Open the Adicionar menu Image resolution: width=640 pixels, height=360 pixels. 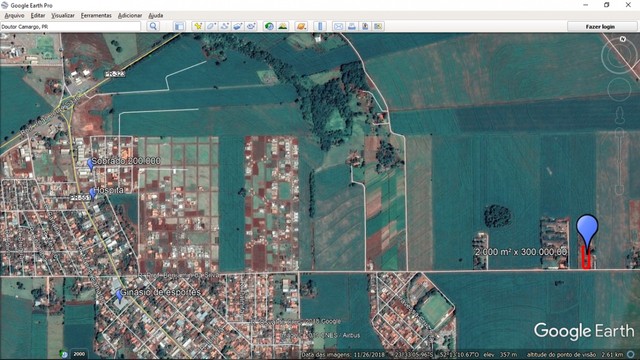coord(130,16)
